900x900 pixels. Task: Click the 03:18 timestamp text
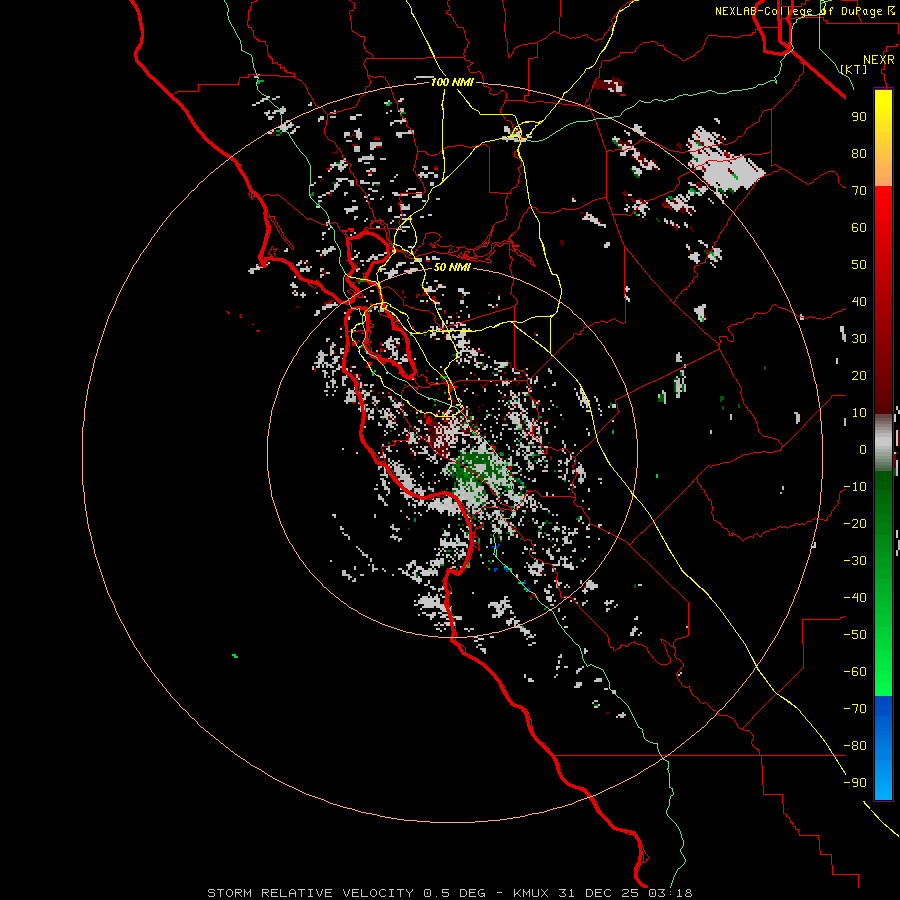[x=670, y=893]
